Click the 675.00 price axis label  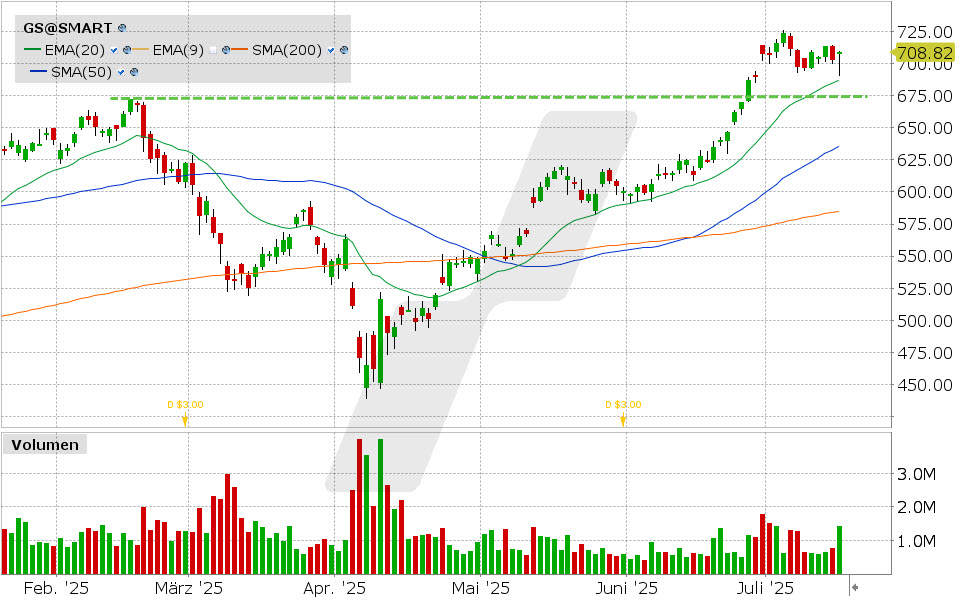(x=924, y=96)
